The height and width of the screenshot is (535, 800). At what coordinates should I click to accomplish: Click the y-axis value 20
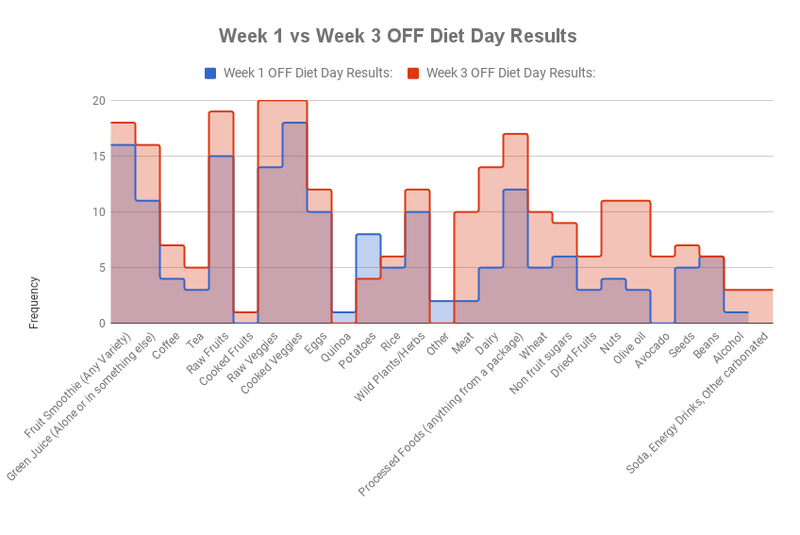point(98,101)
